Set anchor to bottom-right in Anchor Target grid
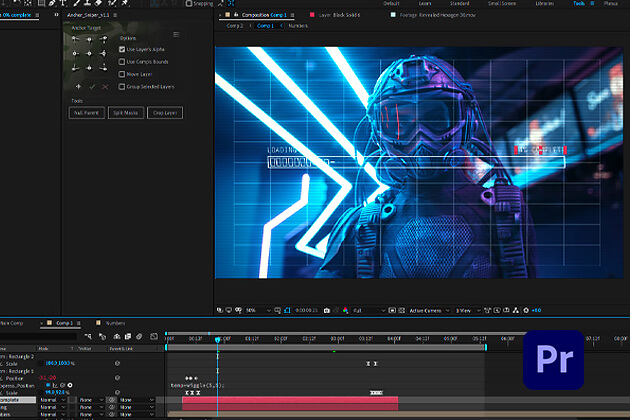Image resolution: width=630 pixels, height=420 pixels. pos(104,68)
